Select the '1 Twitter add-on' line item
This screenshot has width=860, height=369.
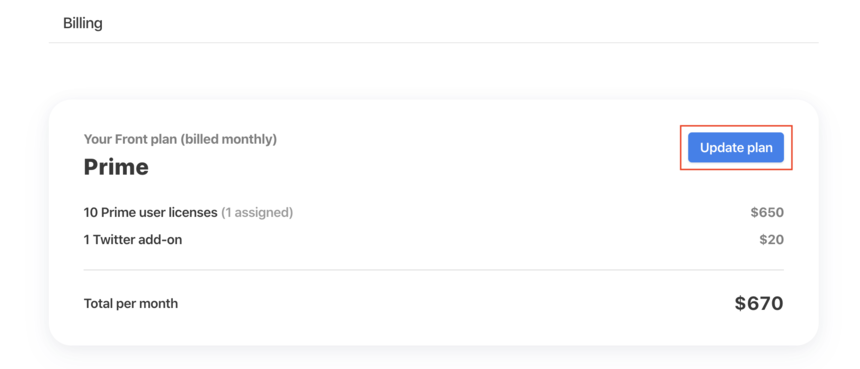coord(133,240)
